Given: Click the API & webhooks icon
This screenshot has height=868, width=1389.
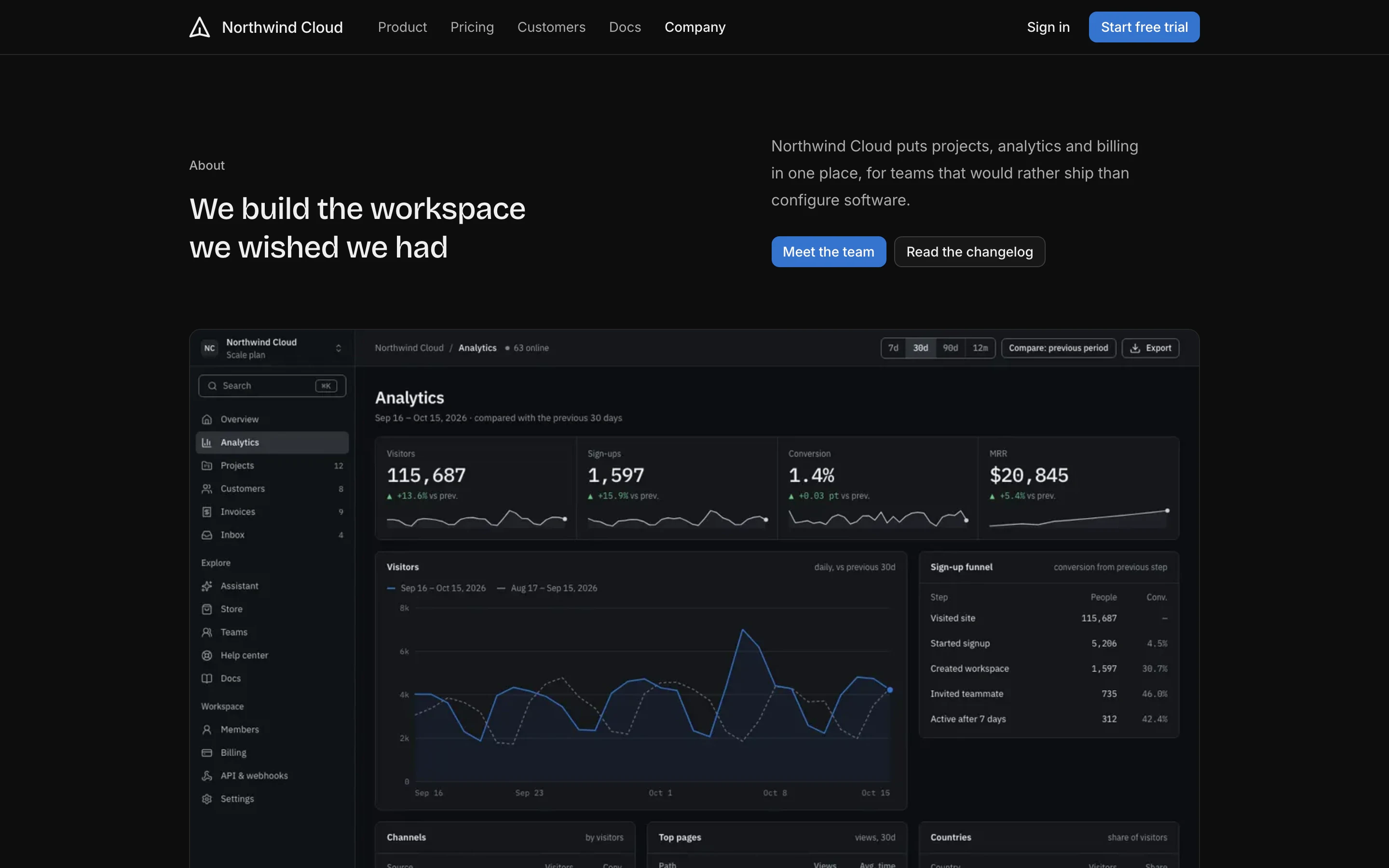Looking at the screenshot, I should coord(206,775).
